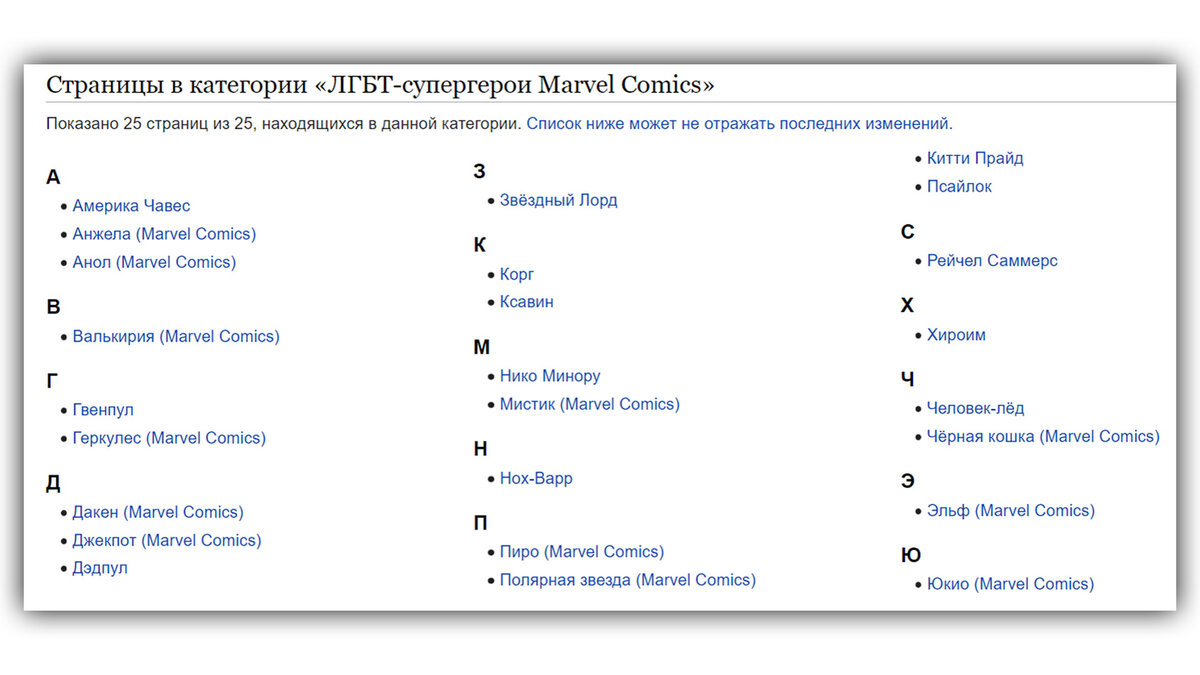The width and height of the screenshot is (1200, 675).
Task: Click the Юкио (Marvel Comics) link
Action: pos(1010,584)
